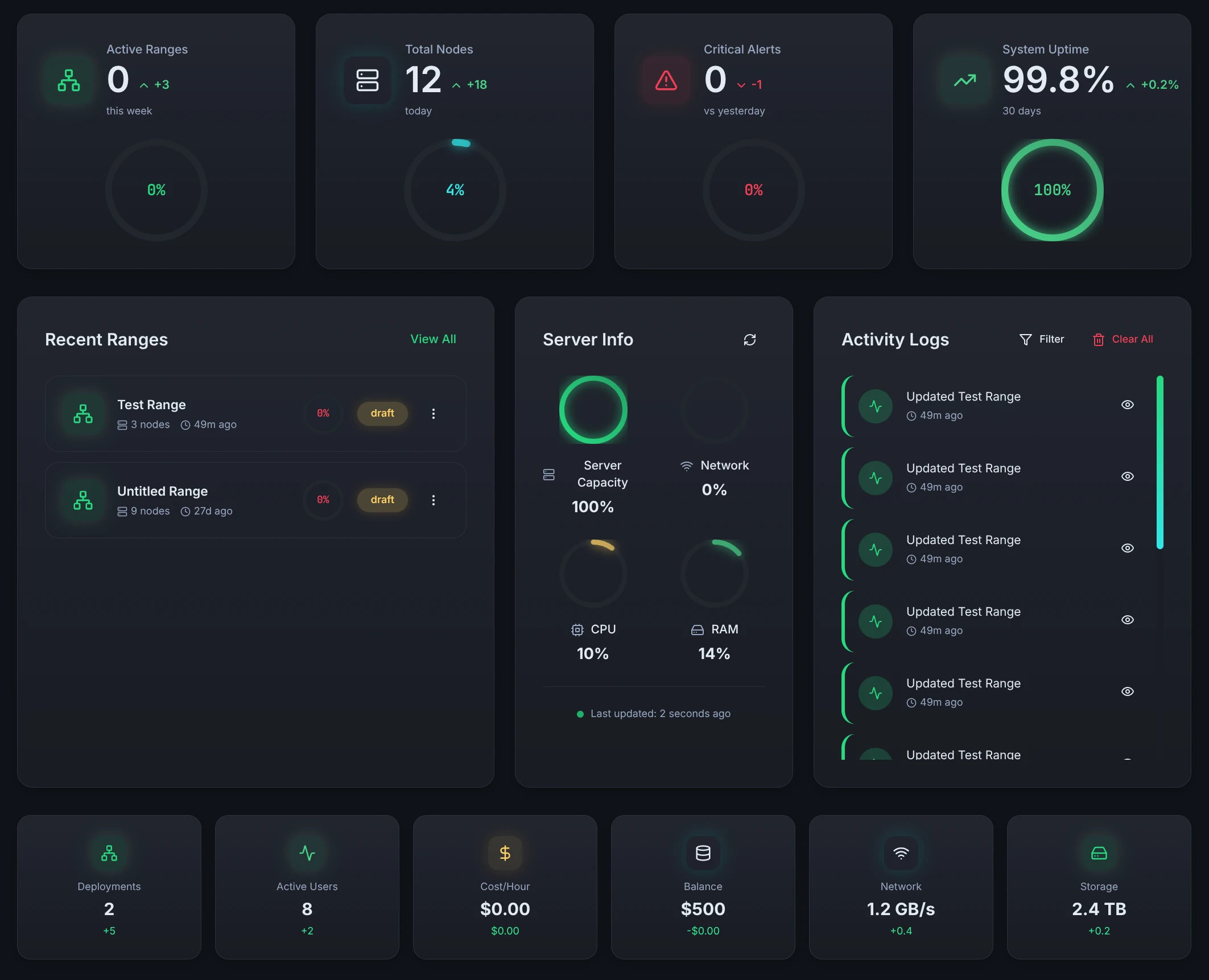Click the Active Ranges network icon
This screenshot has height=980, width=1209.
69,80
